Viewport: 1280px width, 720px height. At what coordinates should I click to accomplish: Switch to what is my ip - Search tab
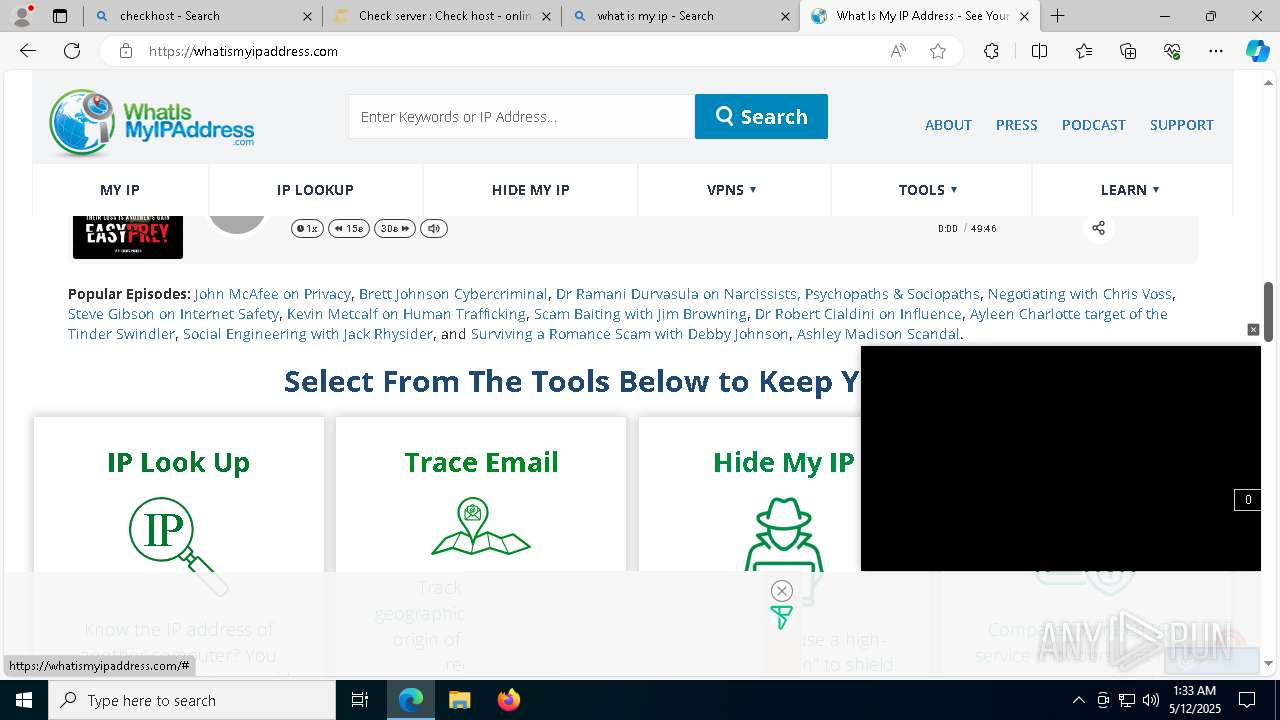(x=680, y=16)
